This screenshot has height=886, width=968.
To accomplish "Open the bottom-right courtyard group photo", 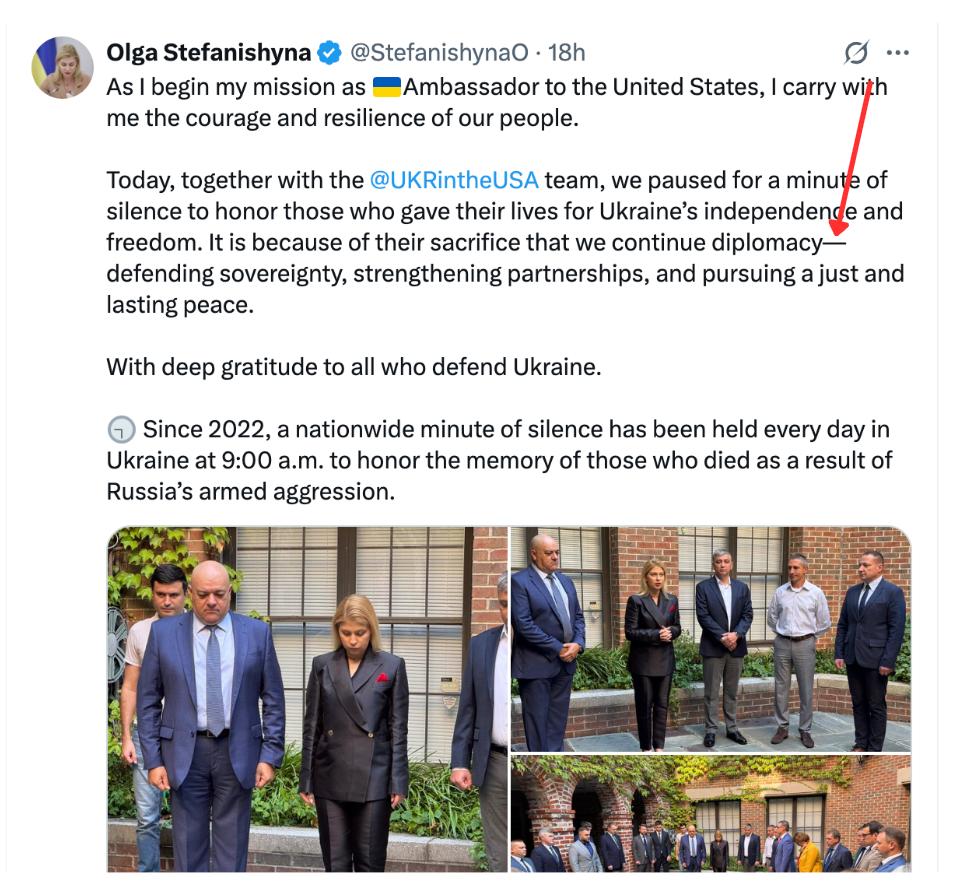I will (x=711, y=813).
